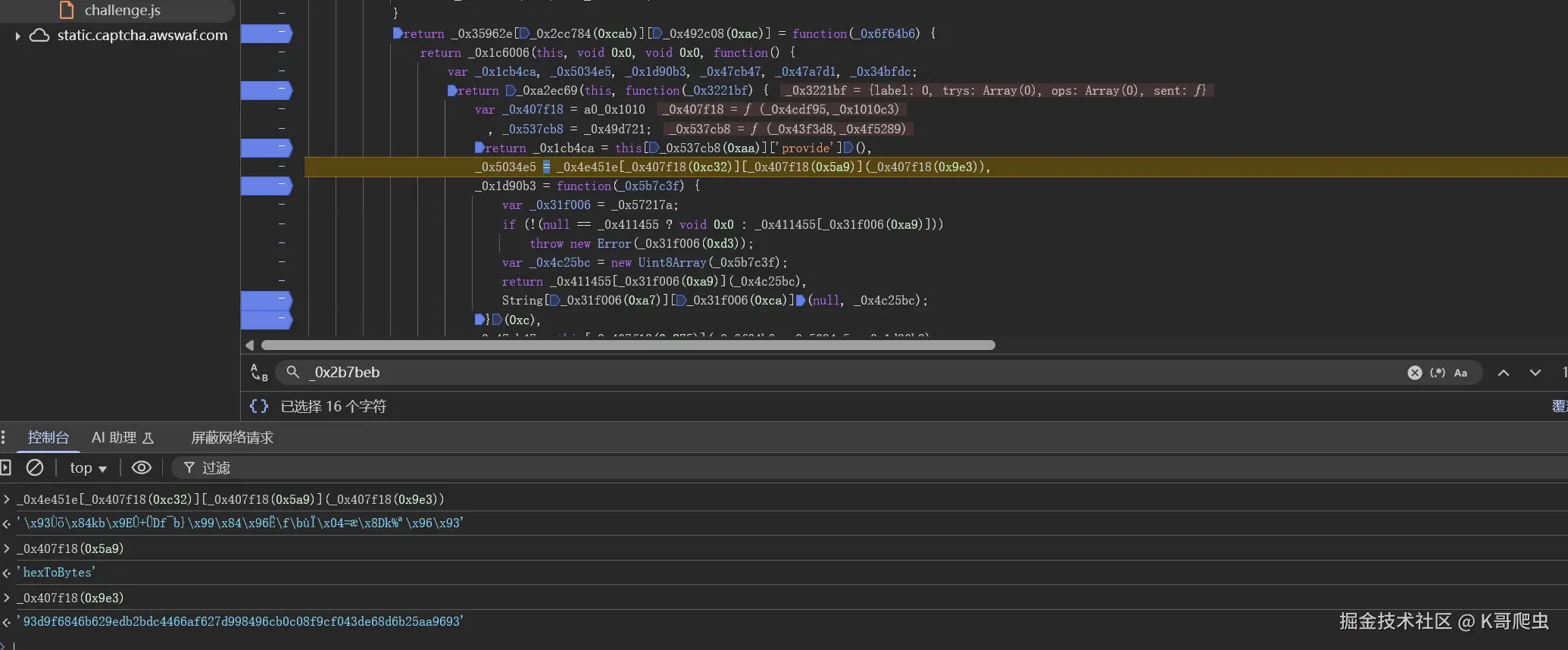Toggle gutter breakpoint on return _0xa2ec69 line
This screenshot has height=650, width=1568.
pos(267,90)
